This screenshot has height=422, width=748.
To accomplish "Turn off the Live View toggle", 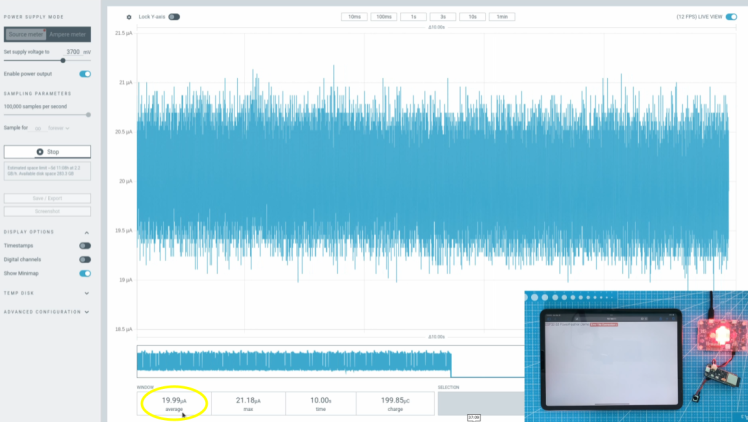I will [x=731, y=17].
